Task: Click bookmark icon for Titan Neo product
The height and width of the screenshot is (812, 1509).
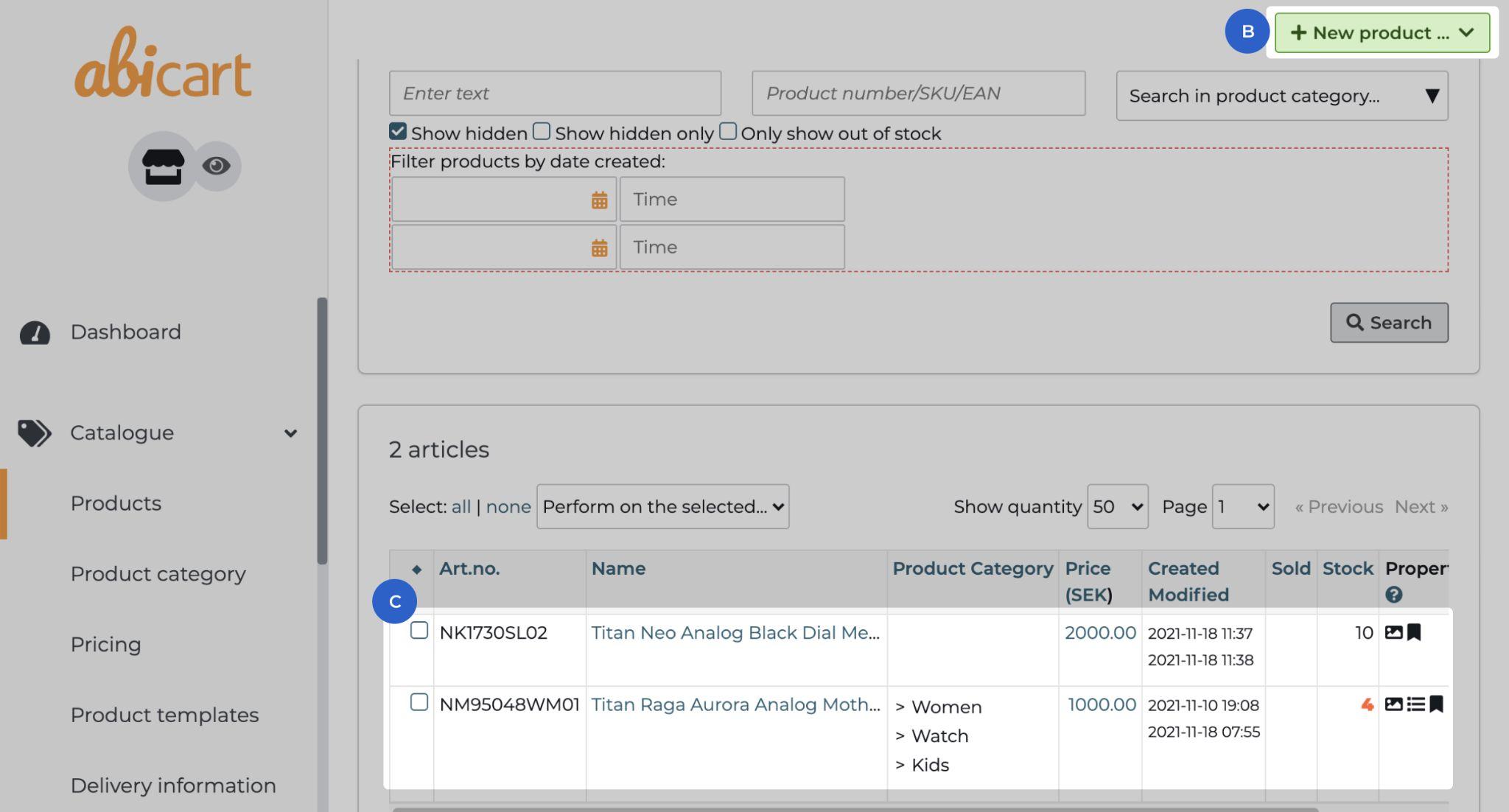Action: click(x=1414, y=632)
